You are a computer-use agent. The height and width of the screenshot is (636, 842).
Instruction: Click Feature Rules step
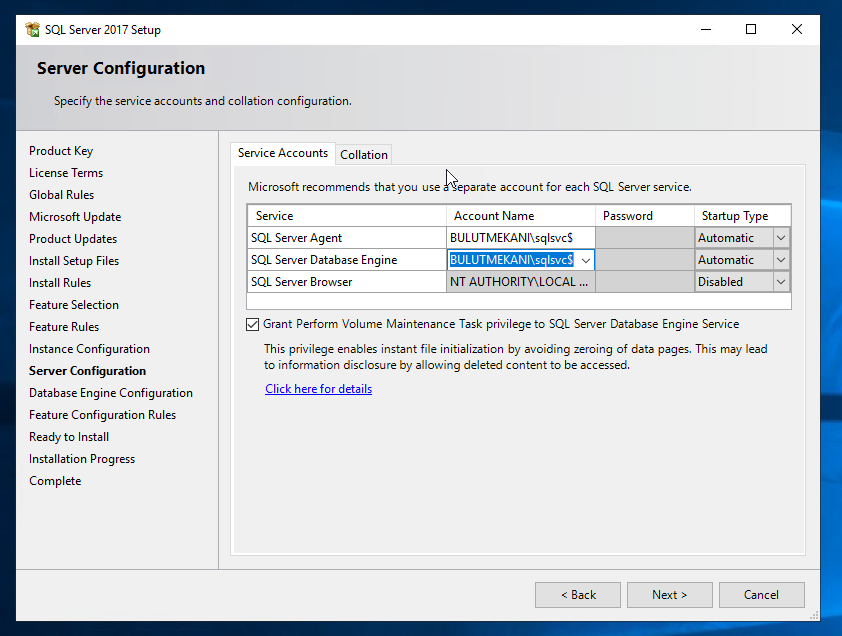[64, 327]
